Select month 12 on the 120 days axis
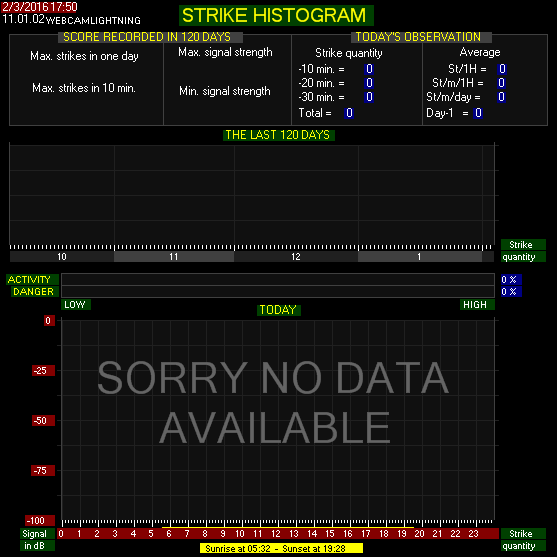 coord(296,257)
